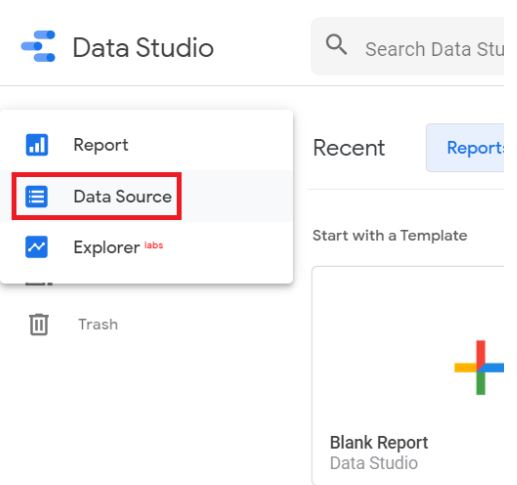The width and height of the screenshot is (517, 485).
Task: Click the Data Source list icon
Action: [x=36, y=196]
